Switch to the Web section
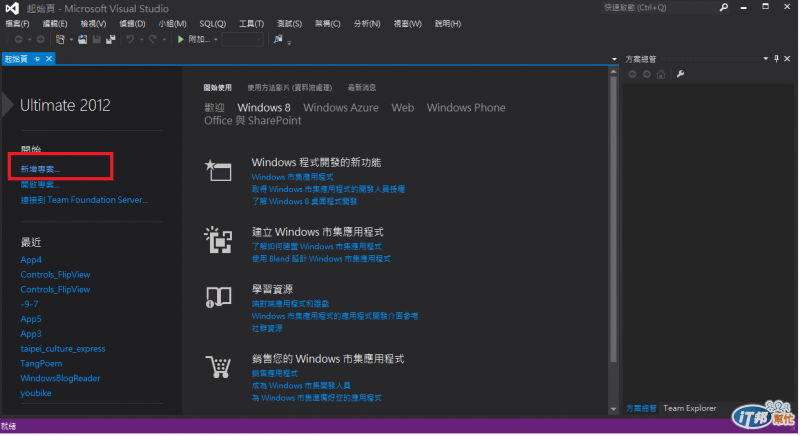The width and height of the screenshot is (800, 436). coord(403,108)
